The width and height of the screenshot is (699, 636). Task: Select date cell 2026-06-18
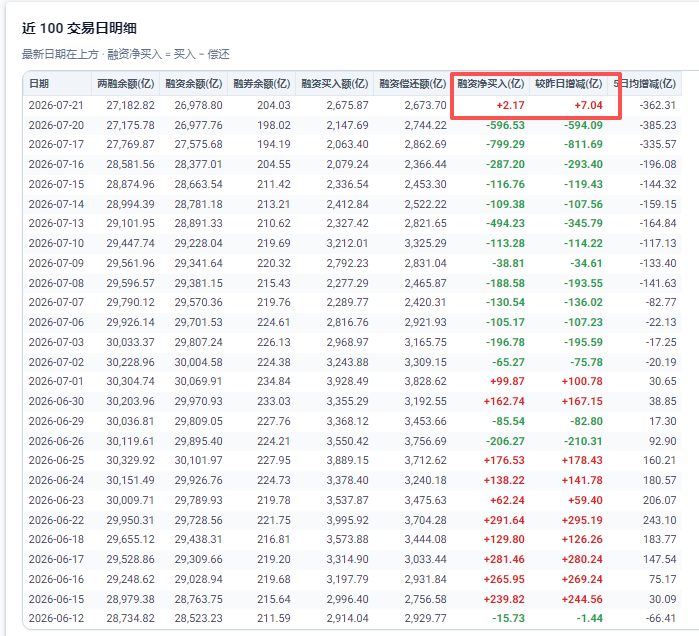pyautogui.click(x=56, y=540)
